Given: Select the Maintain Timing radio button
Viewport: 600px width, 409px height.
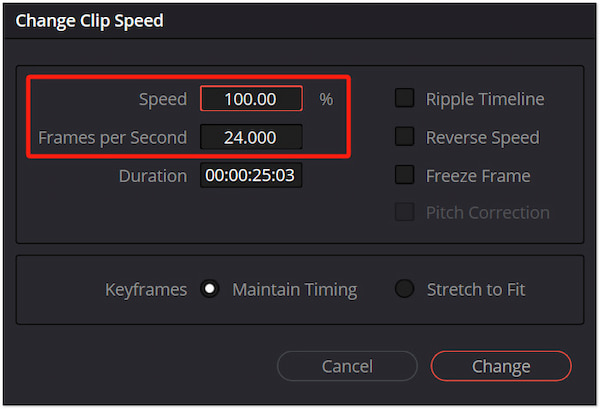Looking at the screenshot, I should (x=210, y=289).
